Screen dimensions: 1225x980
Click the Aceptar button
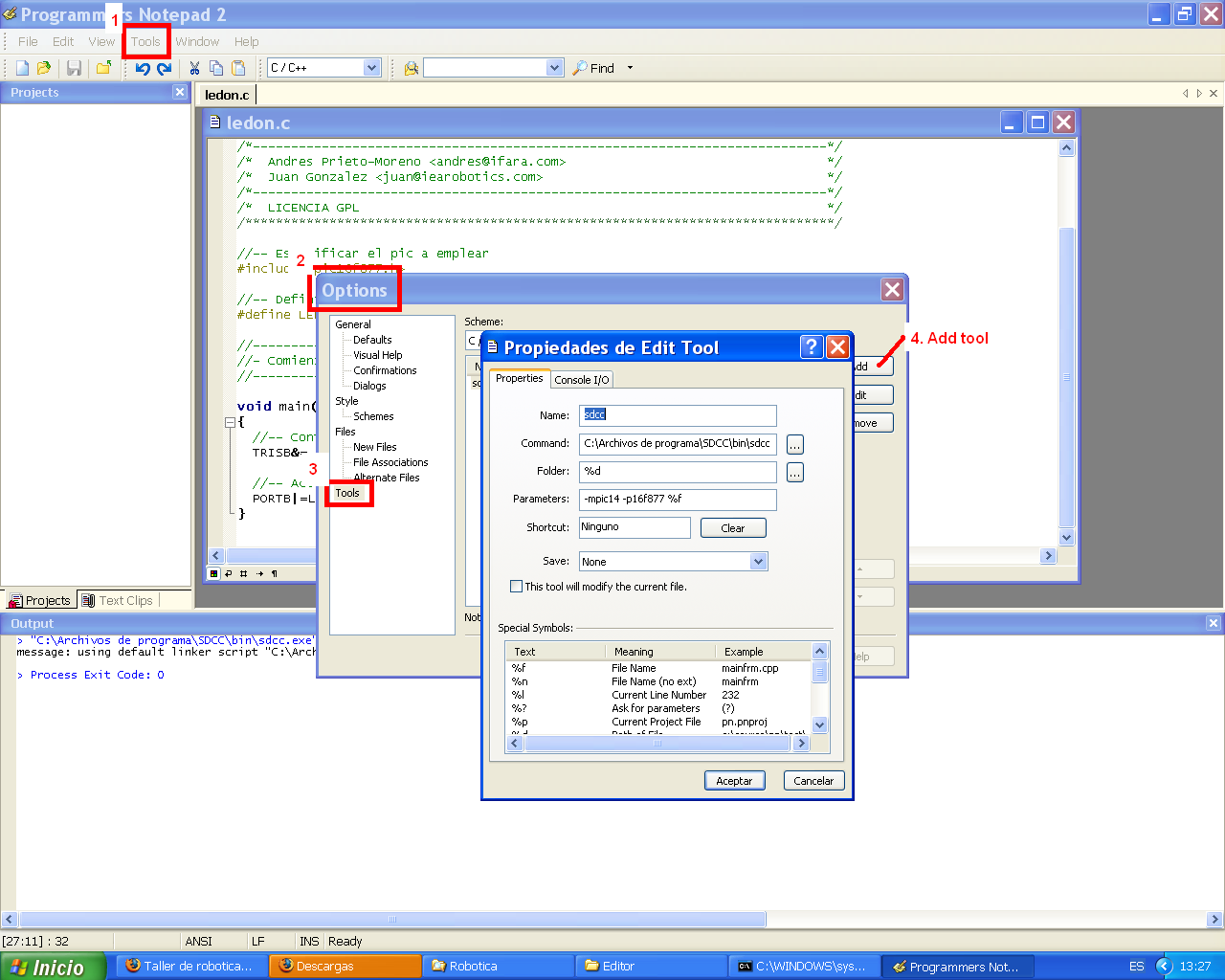pyautogui.click(x=734, y=781)
